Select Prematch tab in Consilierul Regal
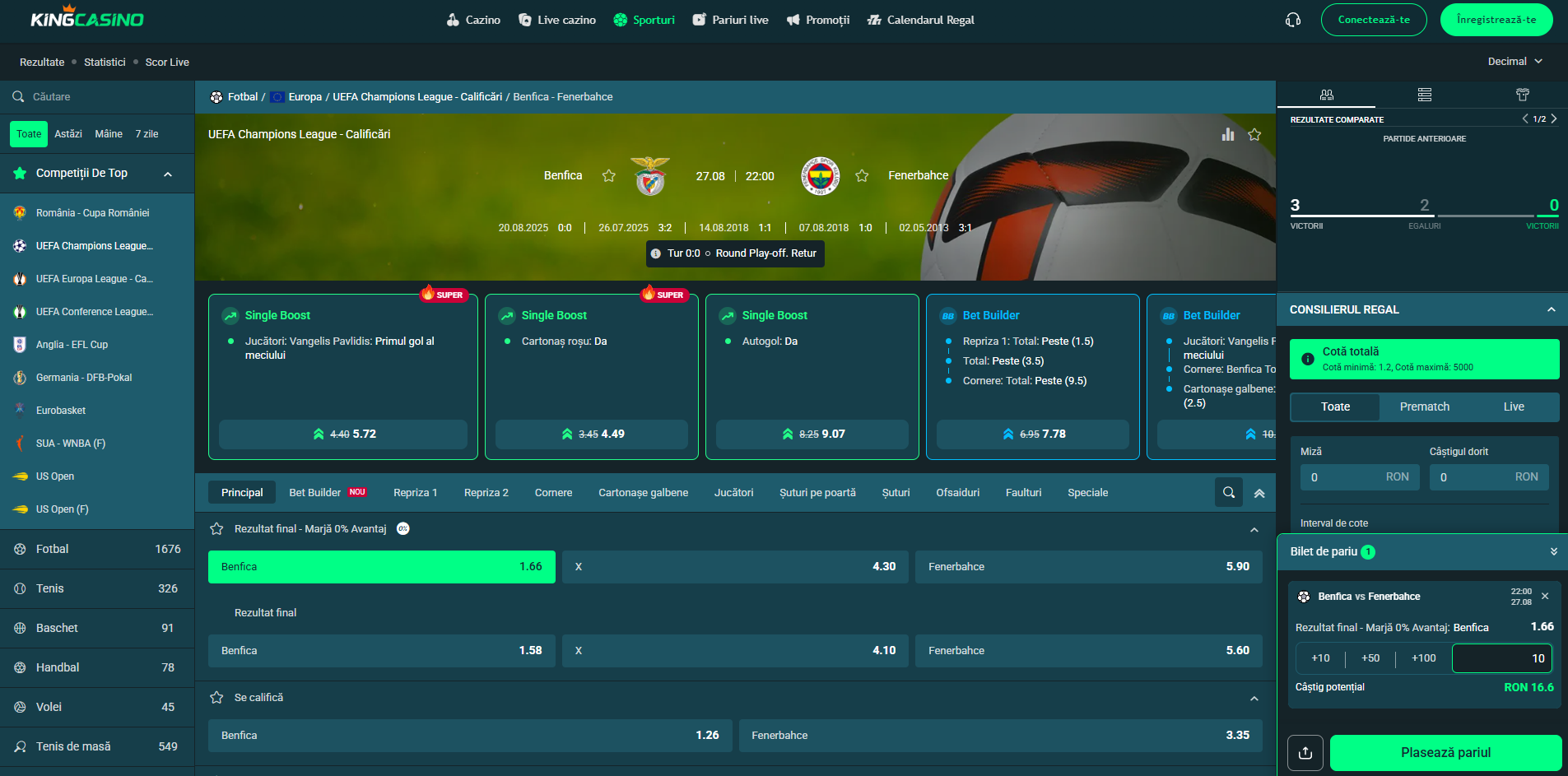 1425,407
